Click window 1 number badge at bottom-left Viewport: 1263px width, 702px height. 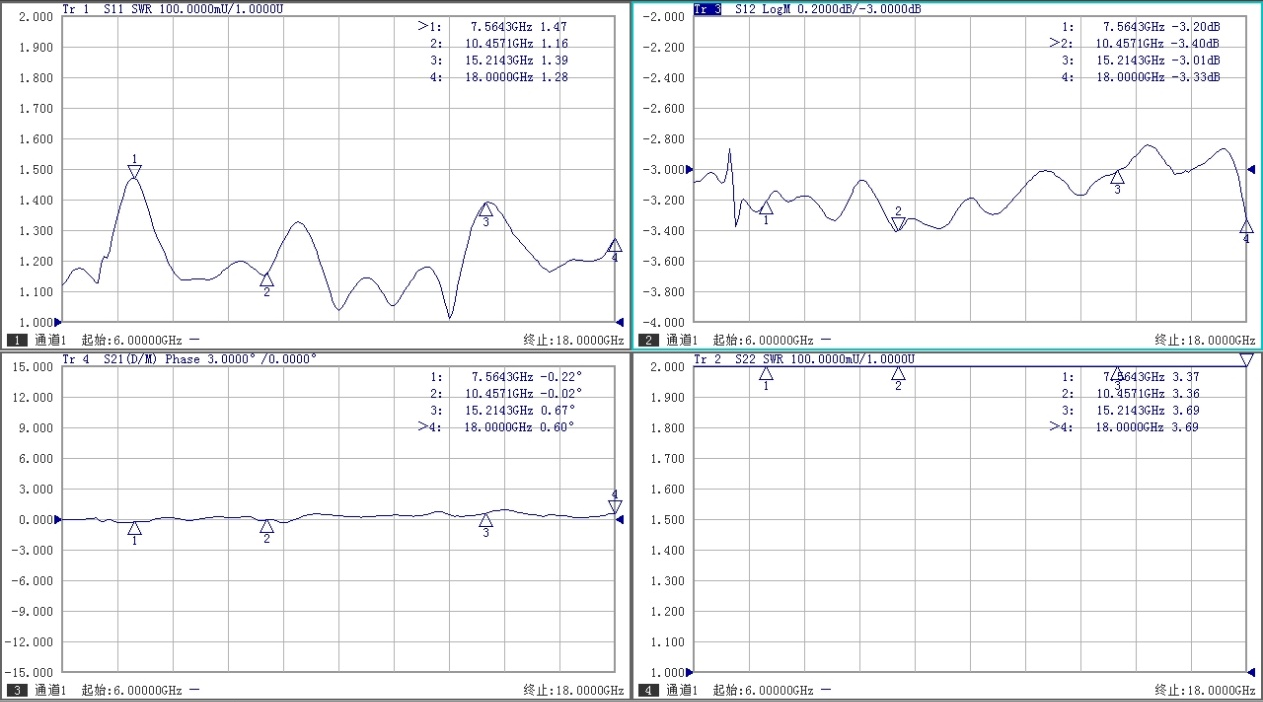17,340
